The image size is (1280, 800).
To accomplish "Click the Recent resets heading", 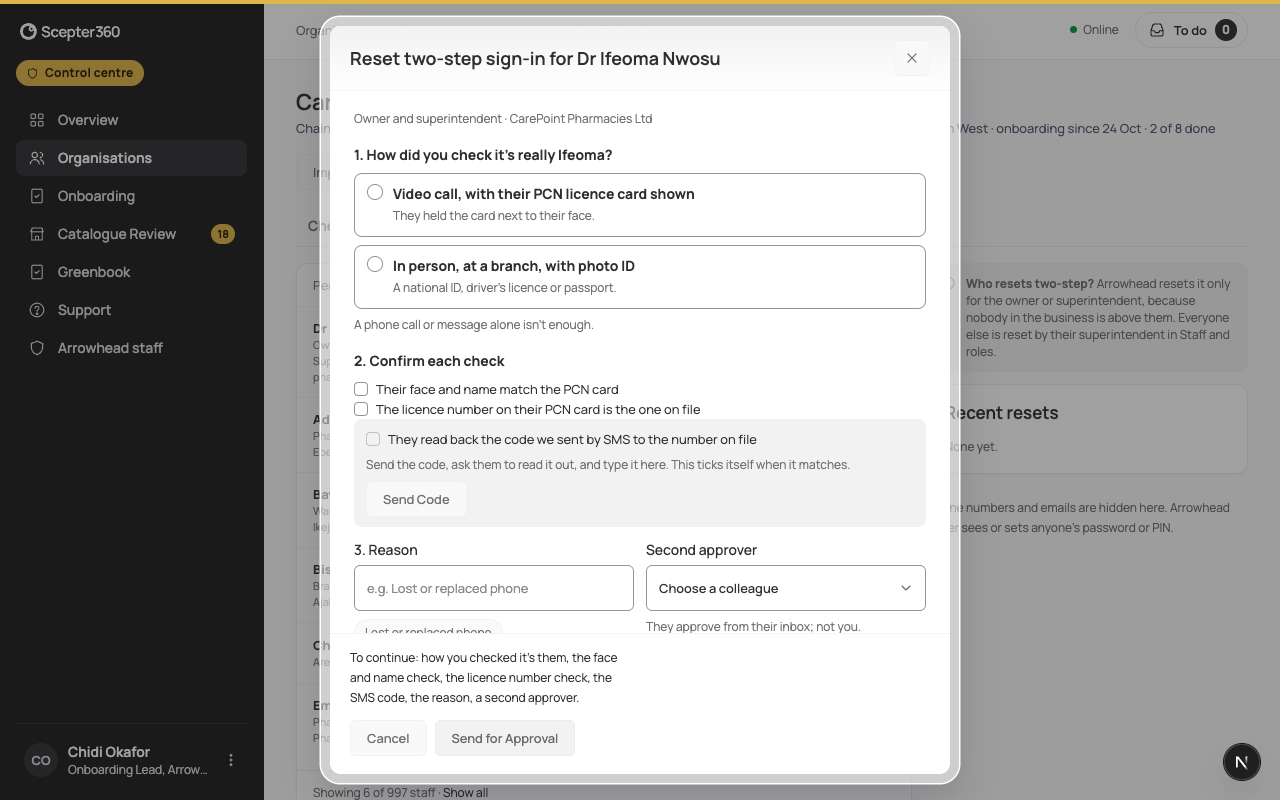I will click(1002, 413).
